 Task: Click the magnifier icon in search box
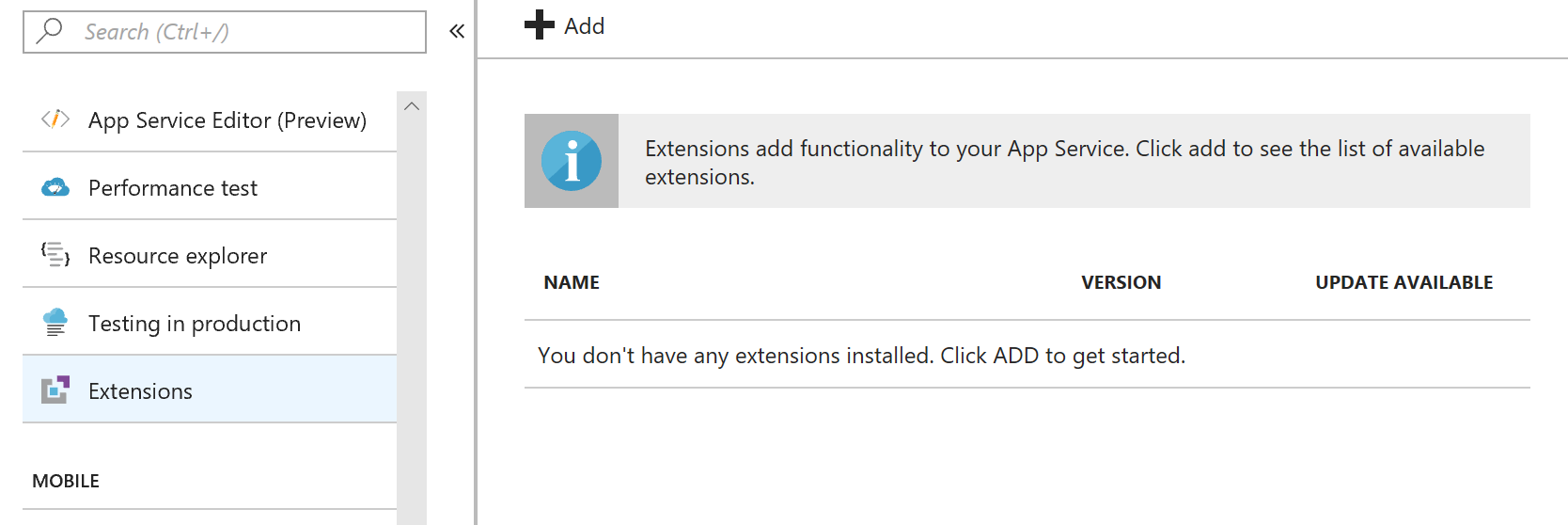[x=49, y=31]
